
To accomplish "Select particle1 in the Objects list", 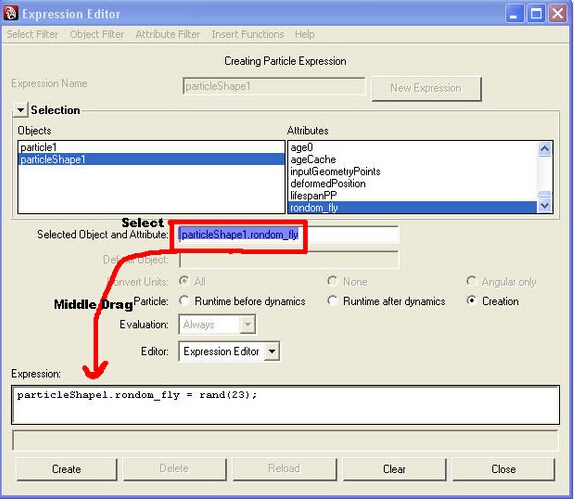I will pos(151,148).
